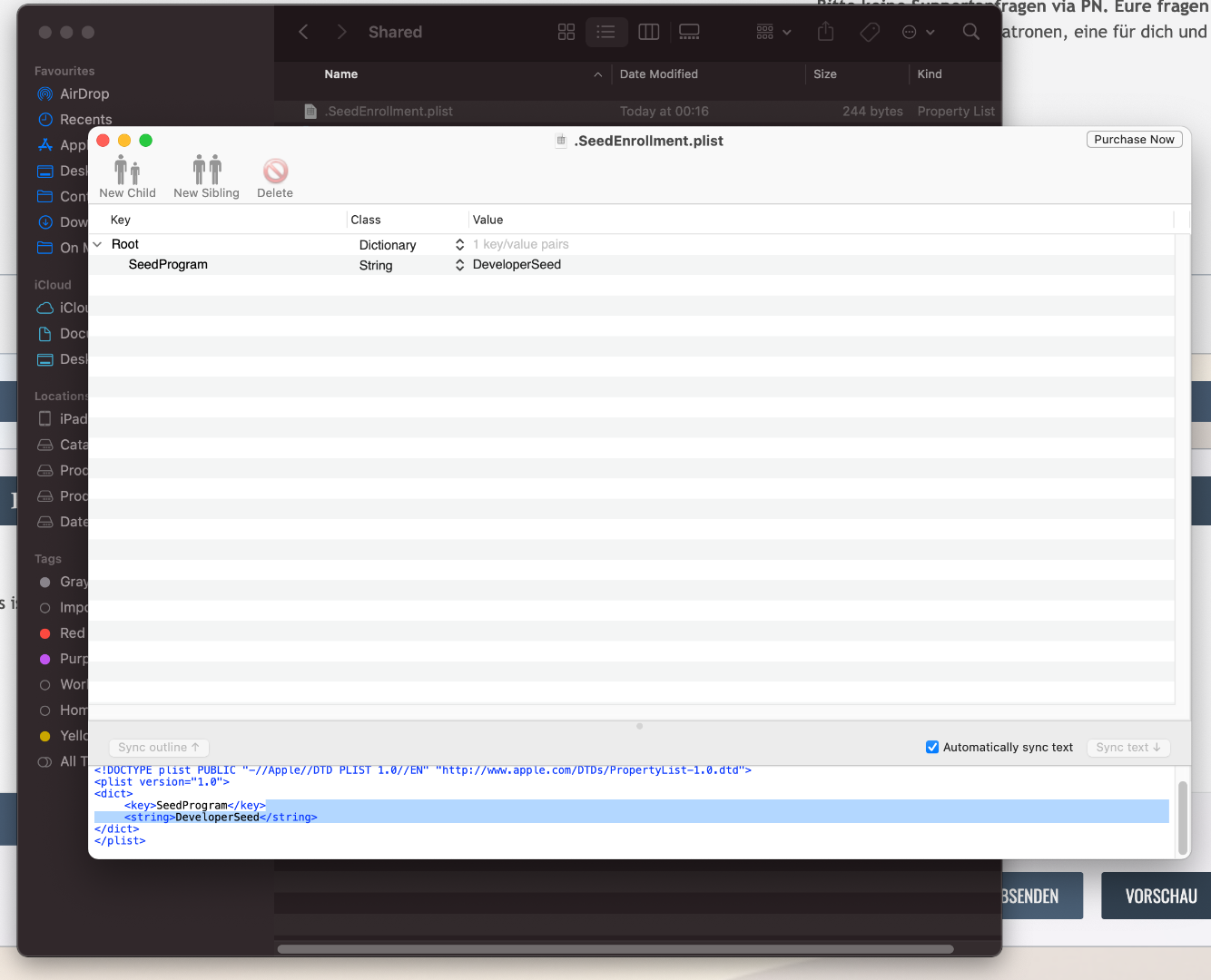This screenshot has width=1211, height=980.
Task: Click the plist version line in XML
Action: (162, 782)
